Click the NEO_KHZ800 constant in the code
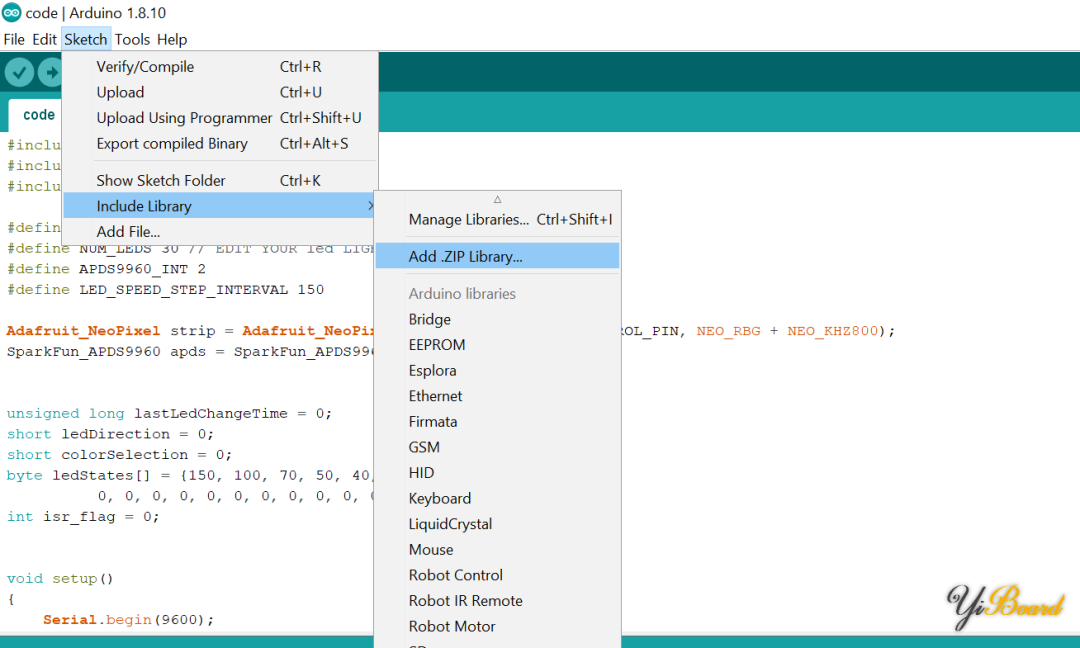 [x=833, y=331]
